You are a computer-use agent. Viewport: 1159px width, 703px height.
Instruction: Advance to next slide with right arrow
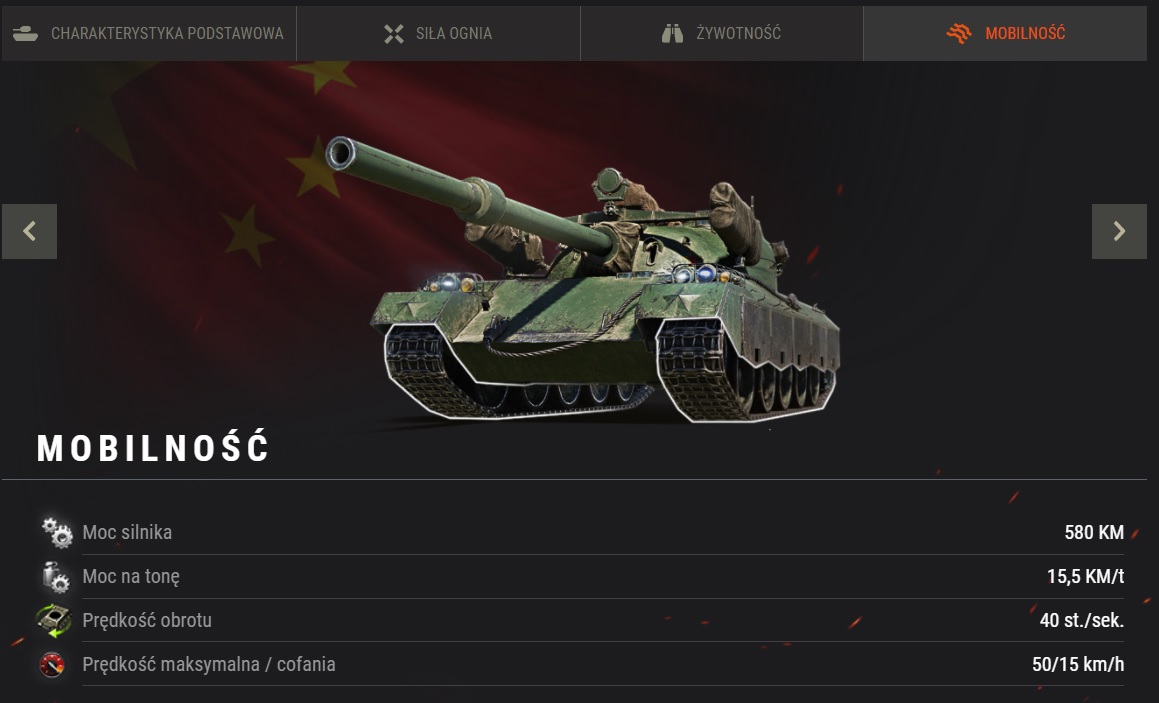tap(1119, 231)
